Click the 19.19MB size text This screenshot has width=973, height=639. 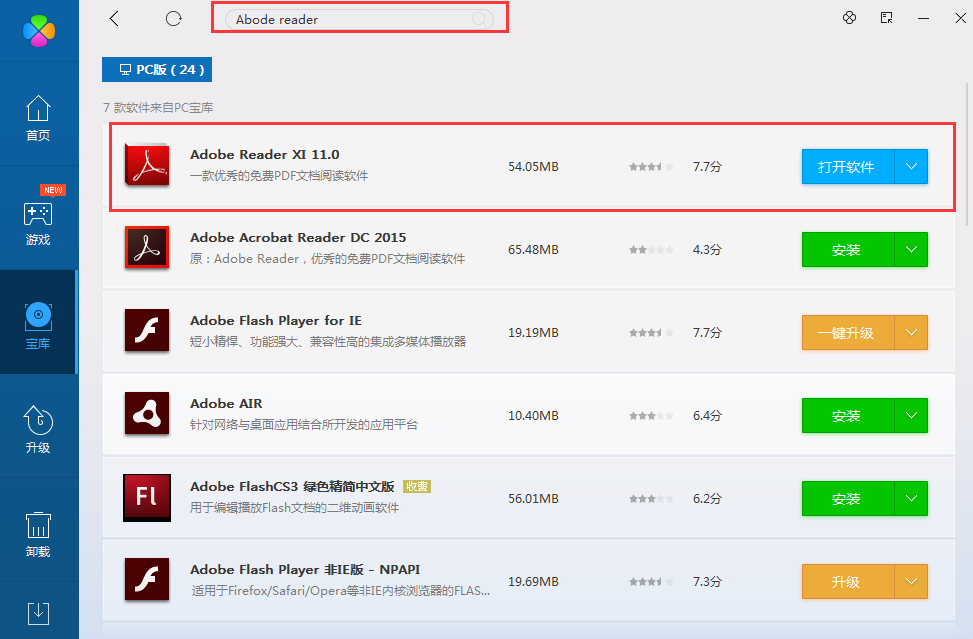[533, 333]
